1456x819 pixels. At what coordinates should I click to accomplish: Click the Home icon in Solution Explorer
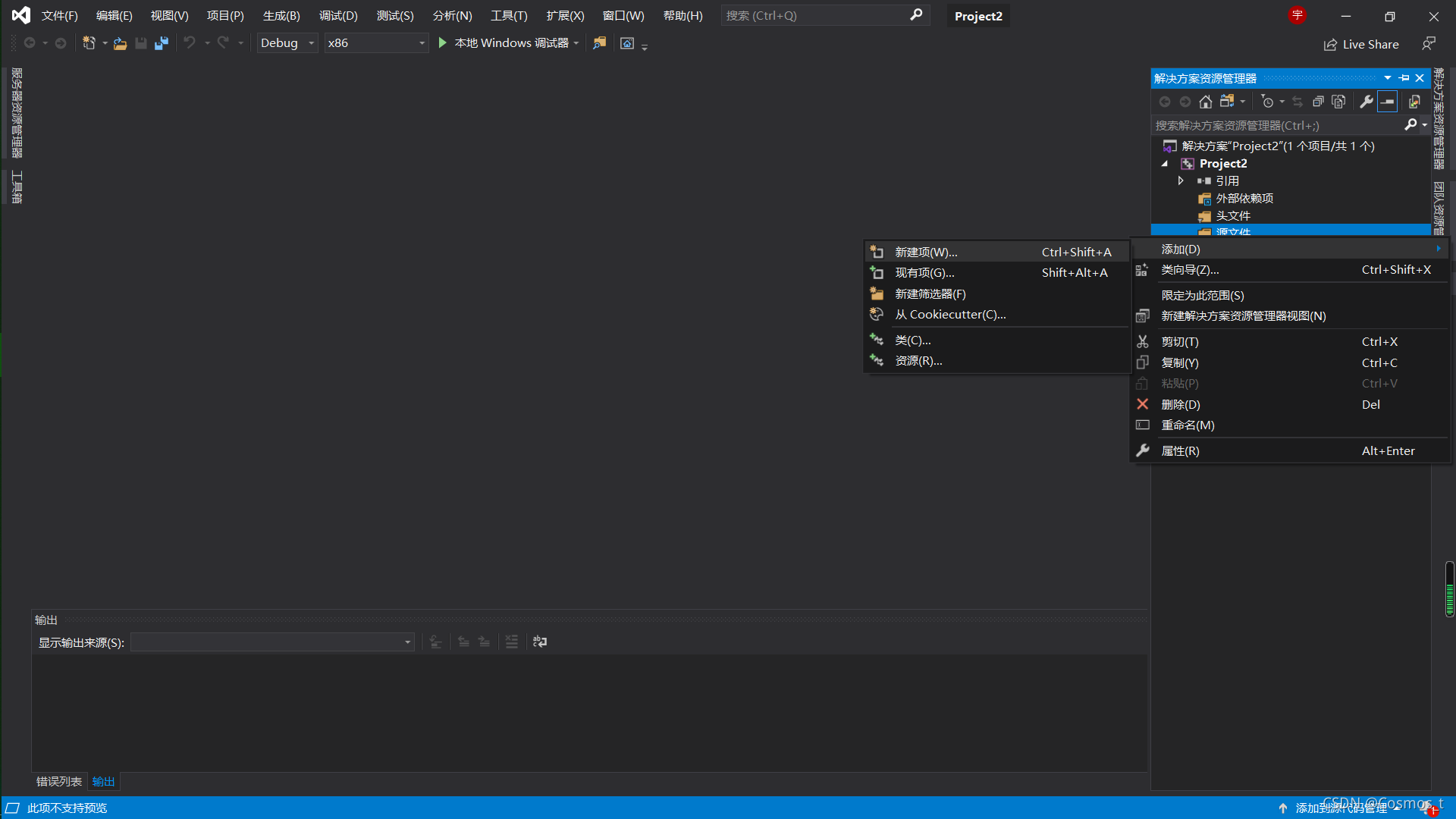pos(1205,102)
